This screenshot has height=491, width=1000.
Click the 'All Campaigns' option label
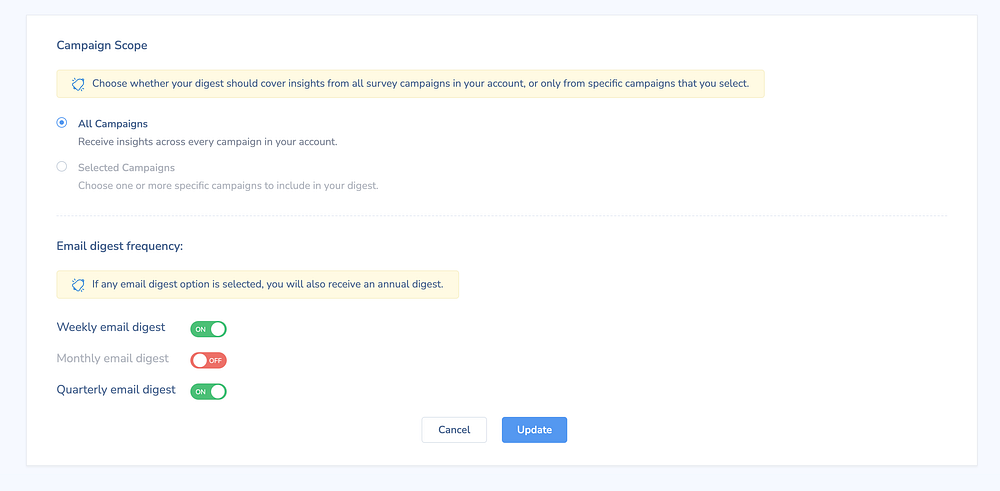[113, 124]
